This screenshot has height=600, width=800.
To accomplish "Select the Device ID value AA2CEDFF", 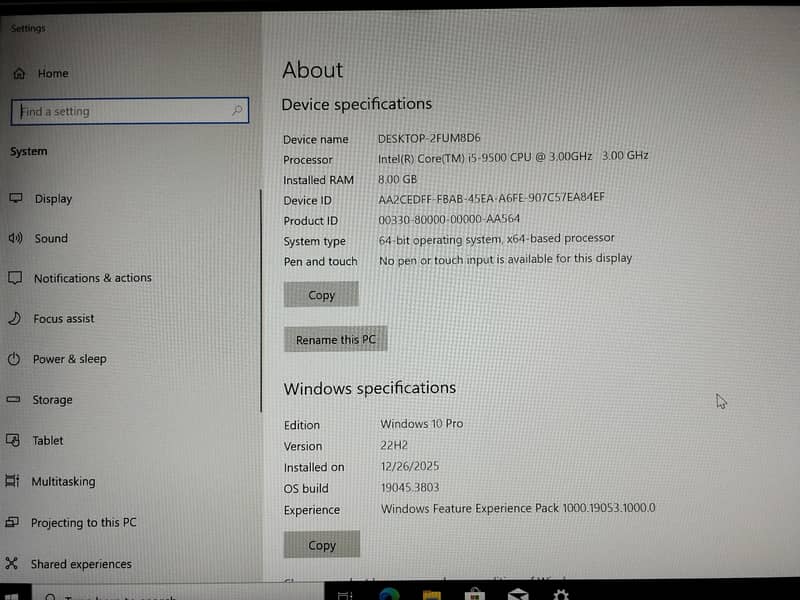I will tap(491, 198).
